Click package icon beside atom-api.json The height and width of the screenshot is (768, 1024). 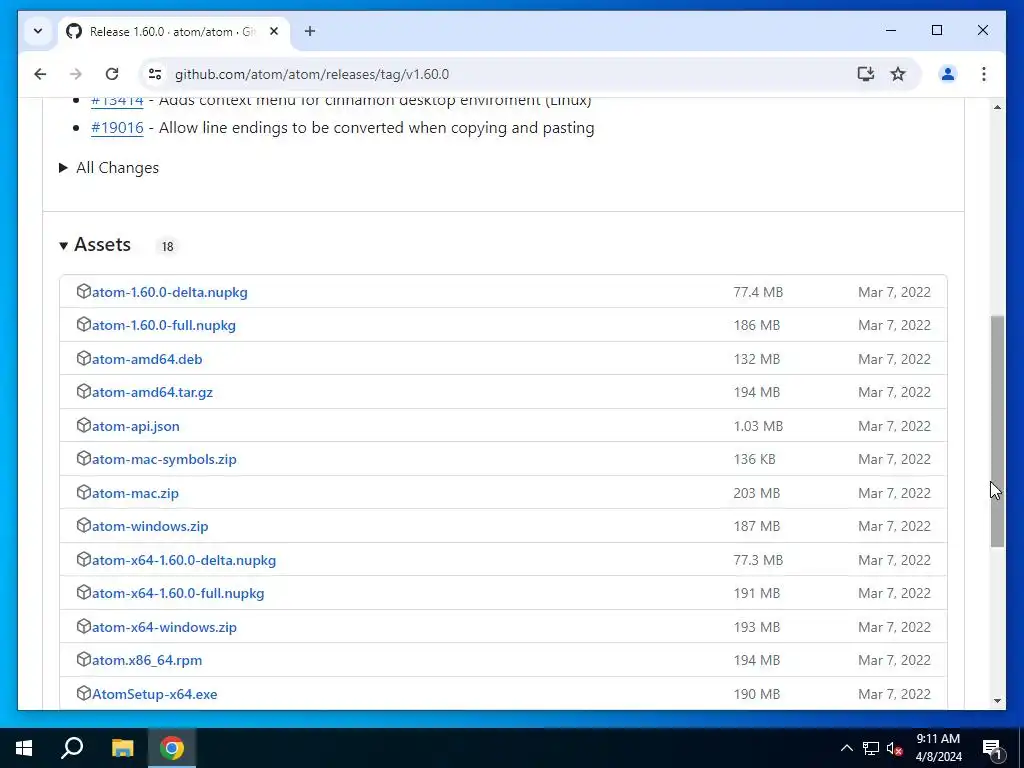(84, 425)
